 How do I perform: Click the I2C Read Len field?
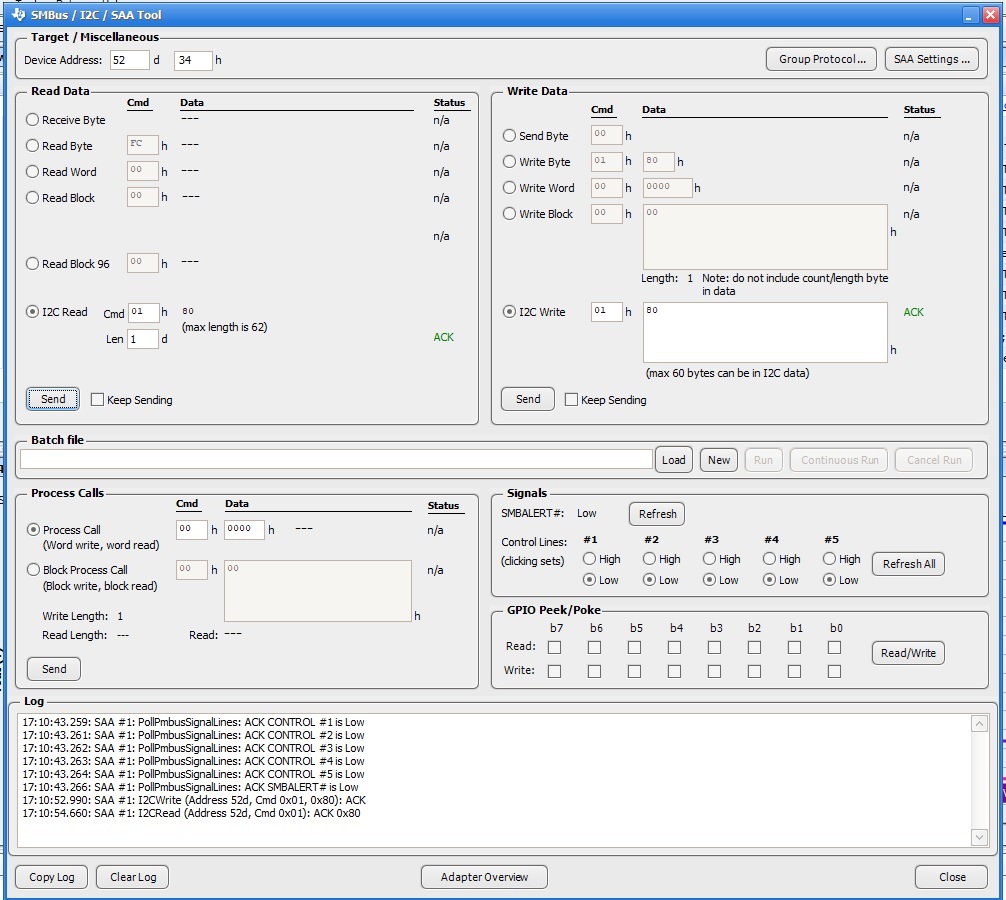click(143, 339)
